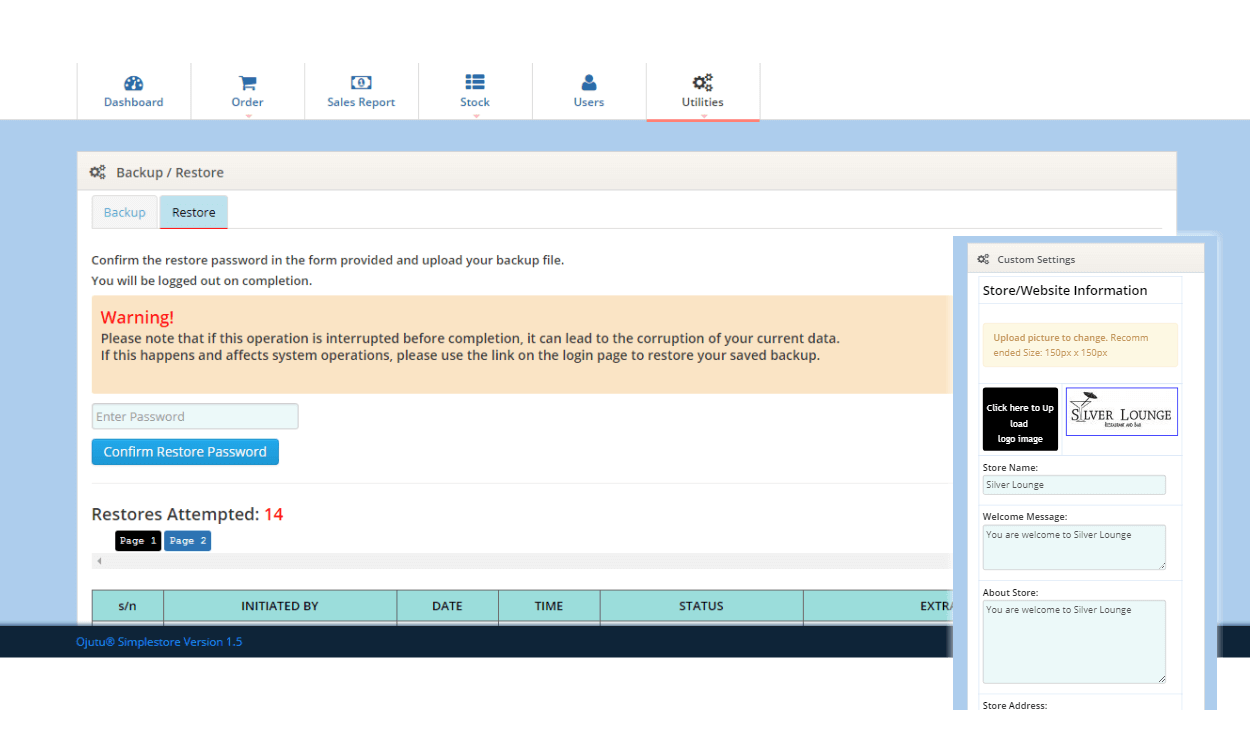1250x750 pixels.
Task: Click the Store Name input field
Action: coord(1074,485)
